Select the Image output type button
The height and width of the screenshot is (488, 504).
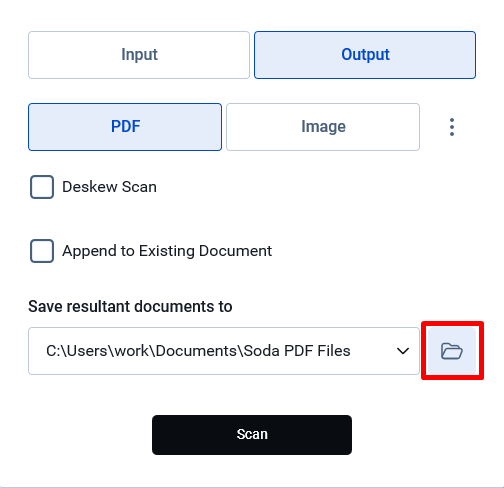[x=323, y=127]
